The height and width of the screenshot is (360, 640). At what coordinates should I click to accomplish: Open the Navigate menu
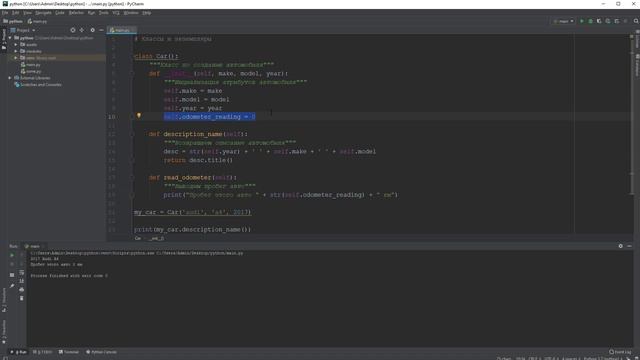tap(43, 13)
